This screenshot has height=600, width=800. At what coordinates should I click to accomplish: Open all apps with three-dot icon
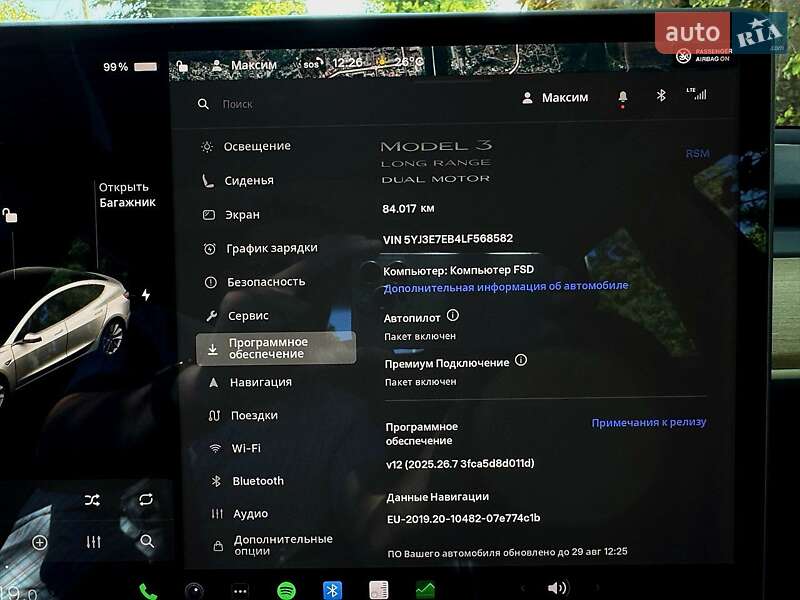(240, 590)
